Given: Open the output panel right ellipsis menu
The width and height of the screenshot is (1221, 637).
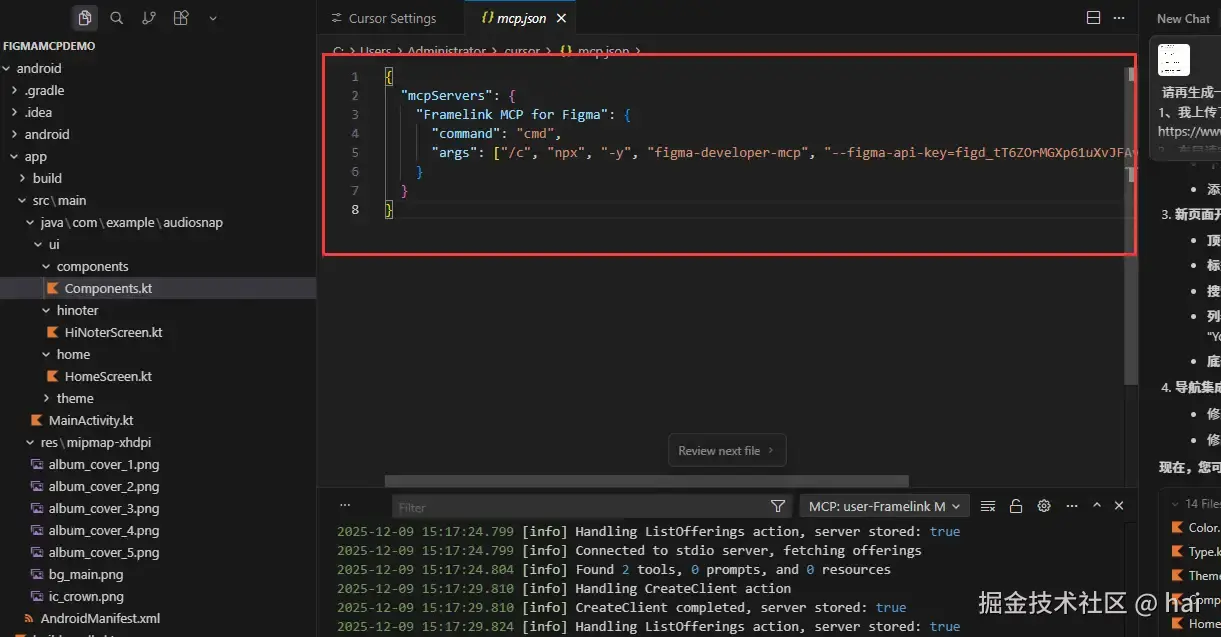Looking at the screenshot, I should point(1070,506).
